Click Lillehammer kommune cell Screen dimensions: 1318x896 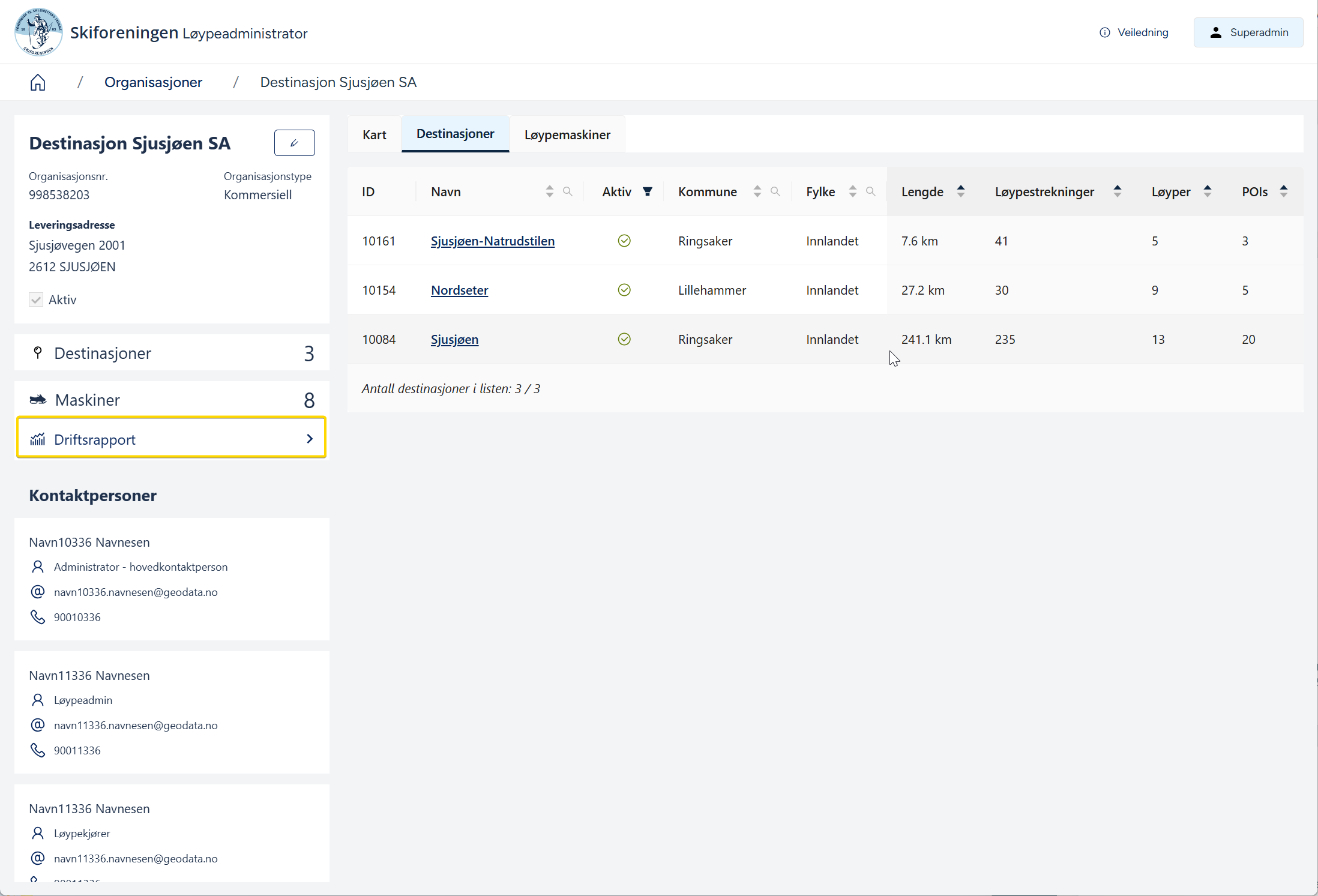click(x=712, y=290)
